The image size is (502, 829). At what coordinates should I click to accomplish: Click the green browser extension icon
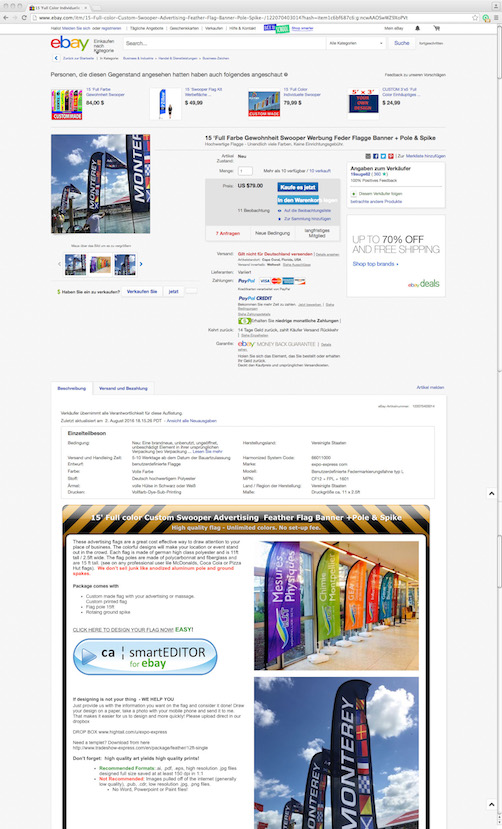click(486, 17)
